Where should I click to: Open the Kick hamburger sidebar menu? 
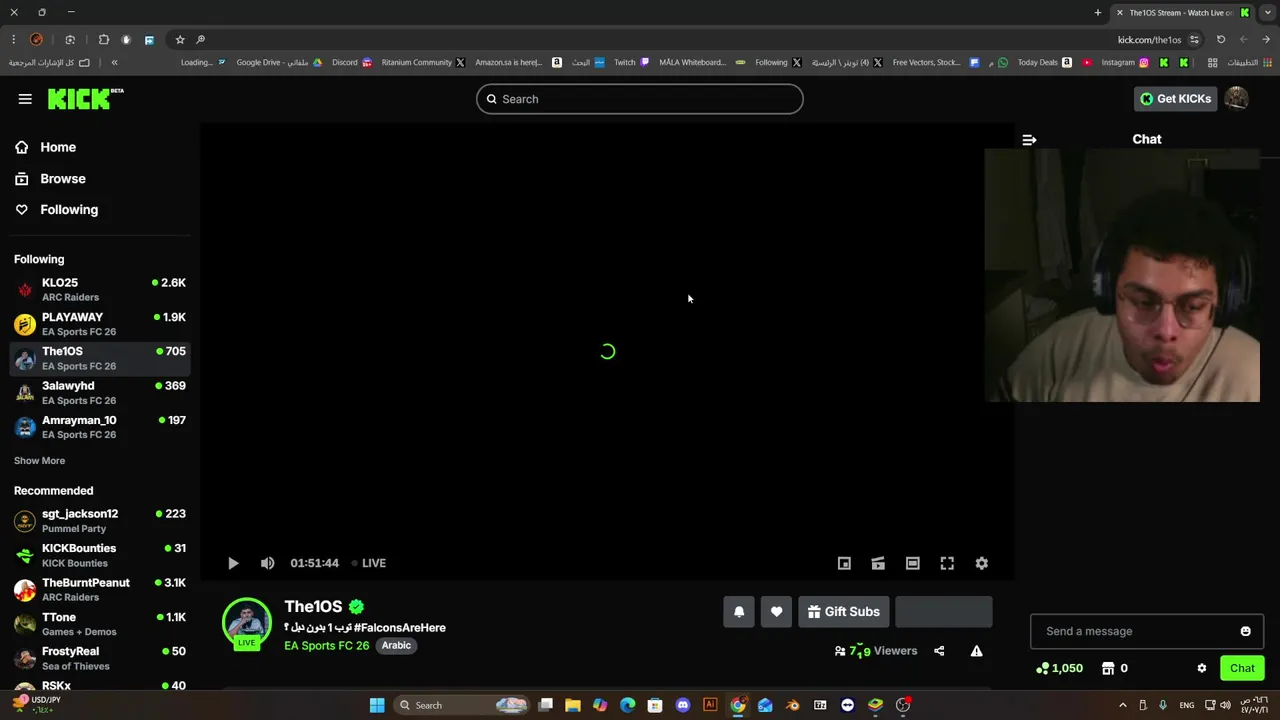pyautogui.click(x=25, y=99)
